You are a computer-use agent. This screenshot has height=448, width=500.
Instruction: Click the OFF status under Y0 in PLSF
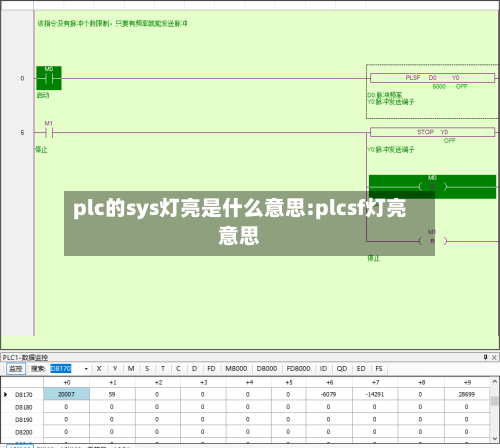click(462, 87)
